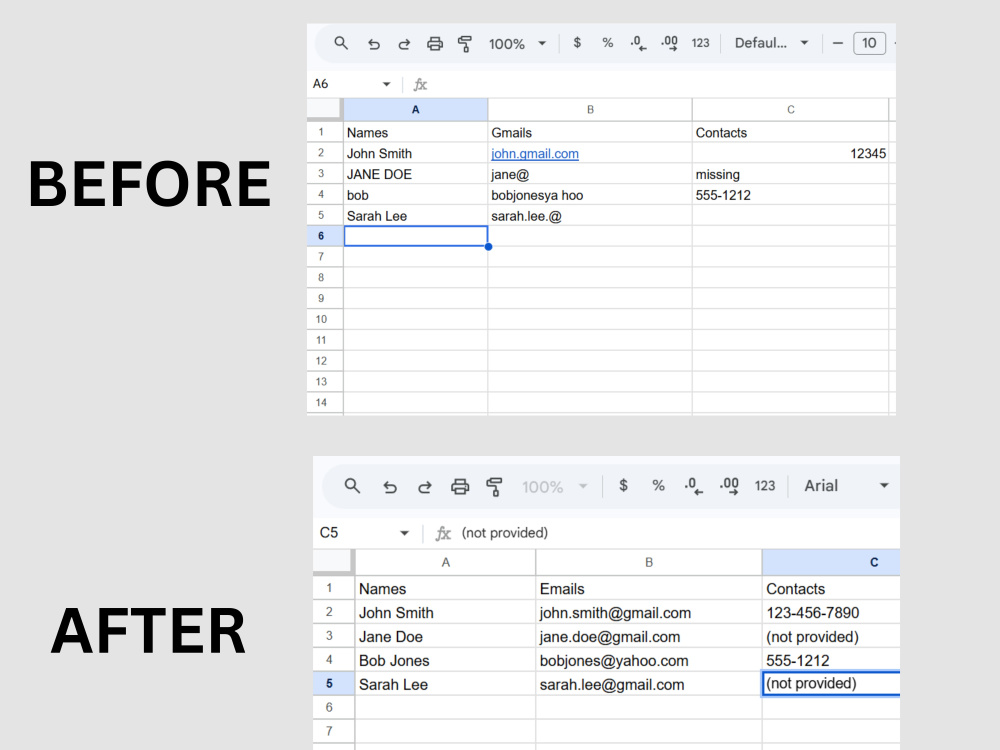
Task: Apply percent format in BEFORE toolbar
Action: pos(608,43)
